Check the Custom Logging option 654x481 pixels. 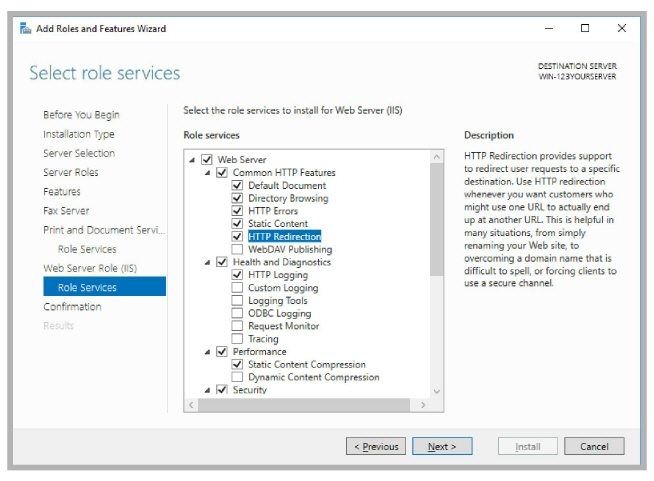click(238, 288)
